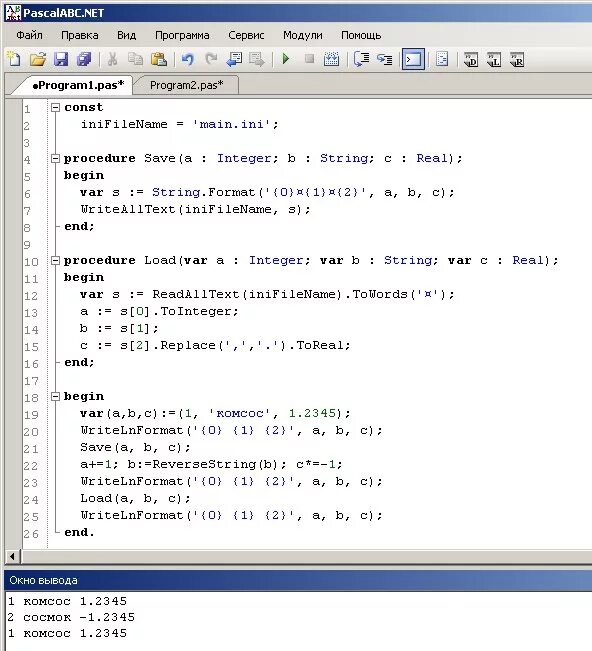Image resolution: width=592 pixels, height=651 pixels.
Task: Switch to the Program1.pas tab
Action: 78,85
